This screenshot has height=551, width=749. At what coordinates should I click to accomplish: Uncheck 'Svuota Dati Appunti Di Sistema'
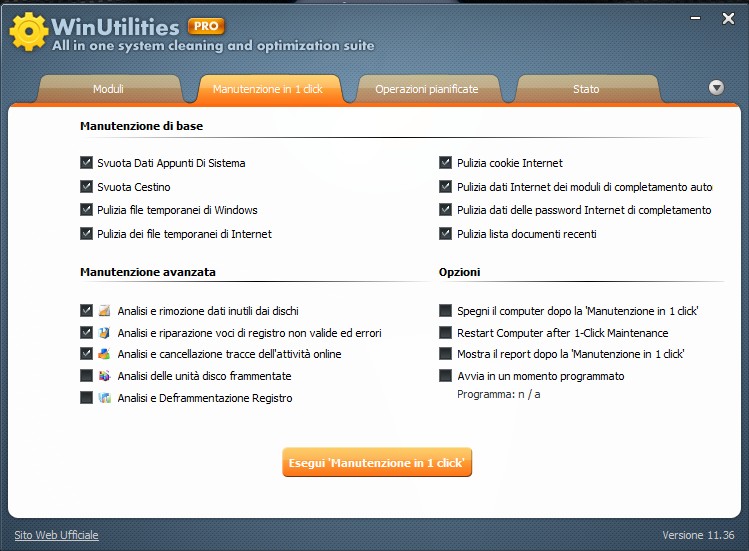coord(86,162)
